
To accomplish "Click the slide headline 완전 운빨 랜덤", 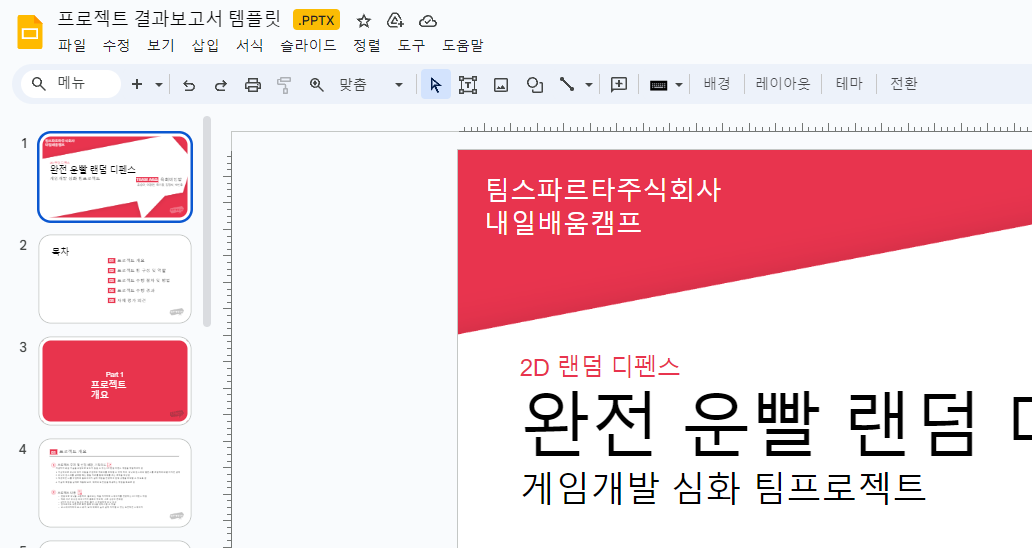I will pyautogui.click(x=748, y=424).
